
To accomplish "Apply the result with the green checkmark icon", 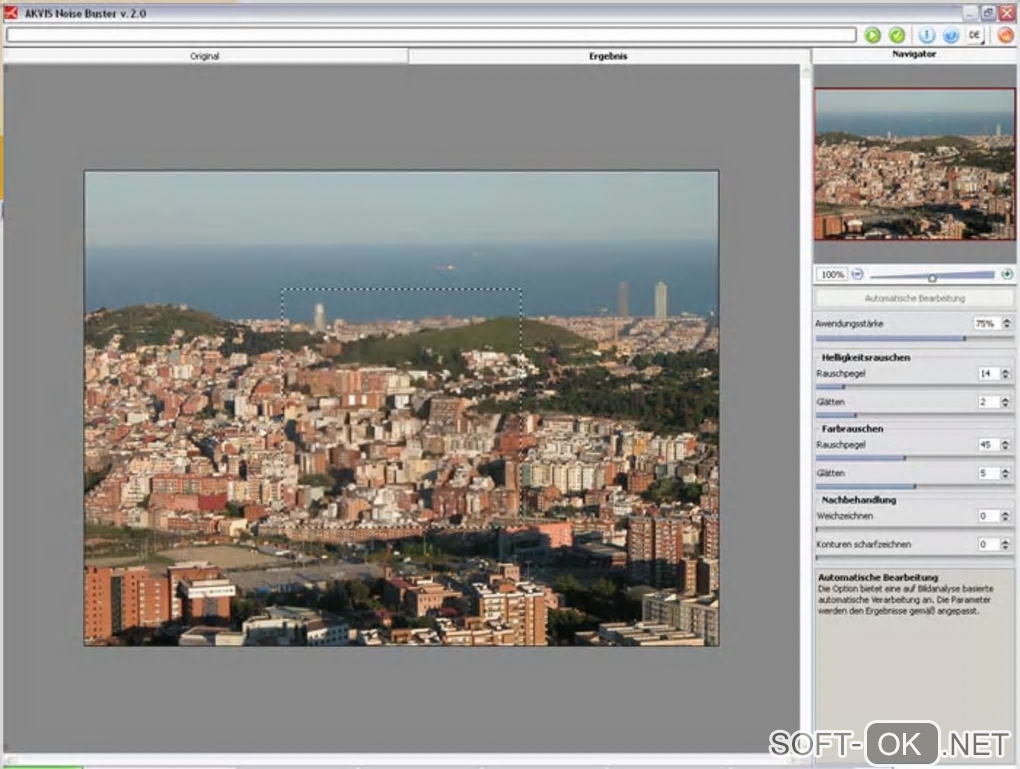I will tap(897, 35).
